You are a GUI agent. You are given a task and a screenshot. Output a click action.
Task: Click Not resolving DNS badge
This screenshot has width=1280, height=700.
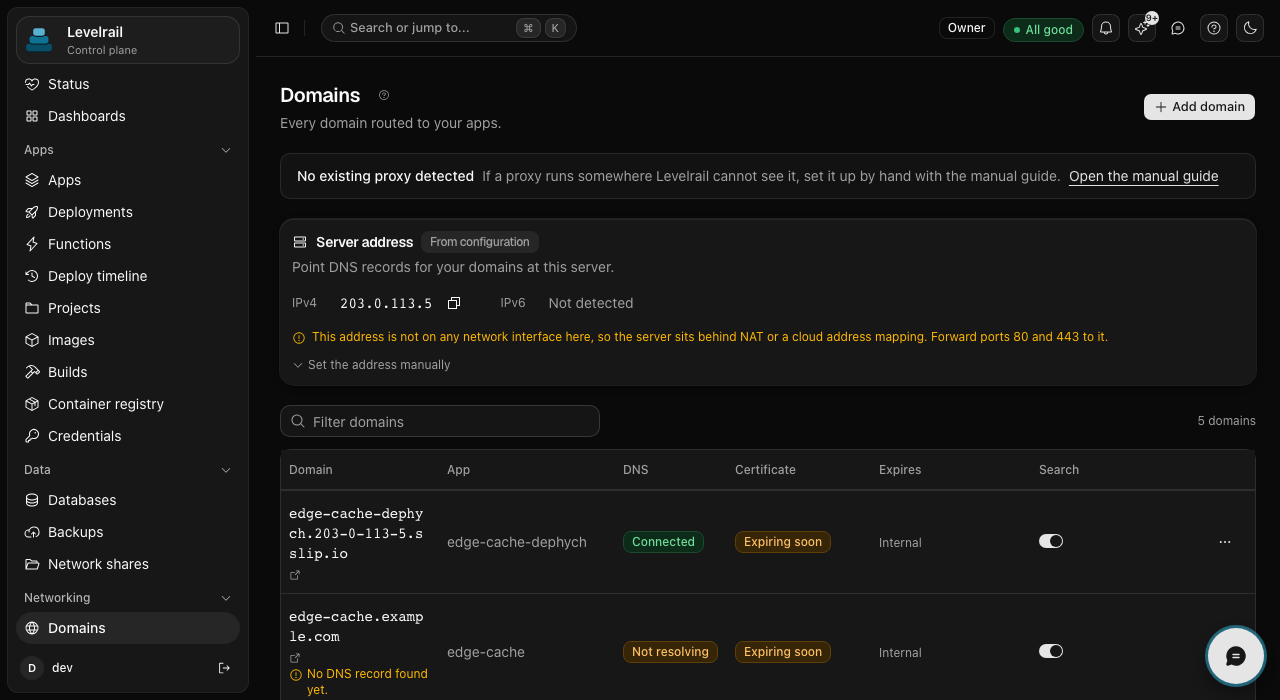670,652
